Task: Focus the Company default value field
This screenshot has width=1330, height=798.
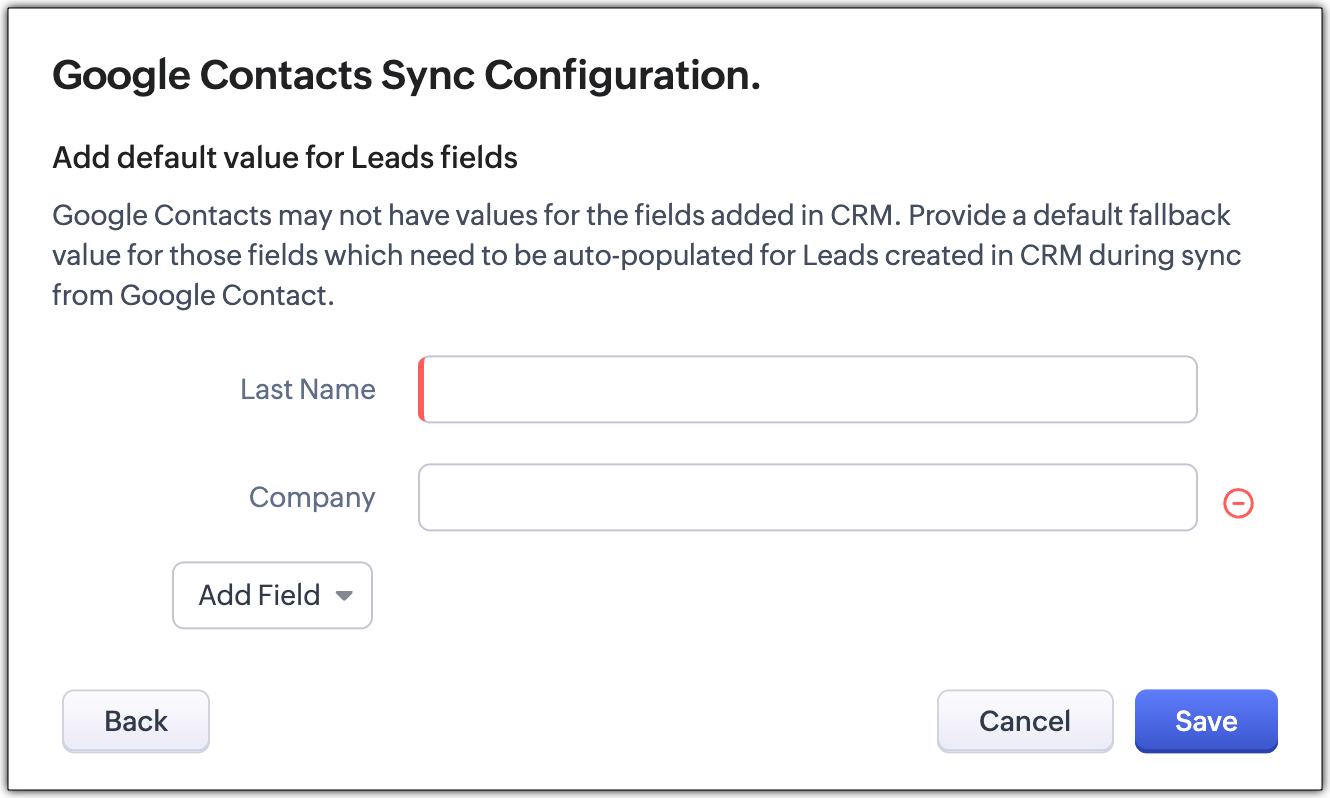Action: (x=808, y=497)
